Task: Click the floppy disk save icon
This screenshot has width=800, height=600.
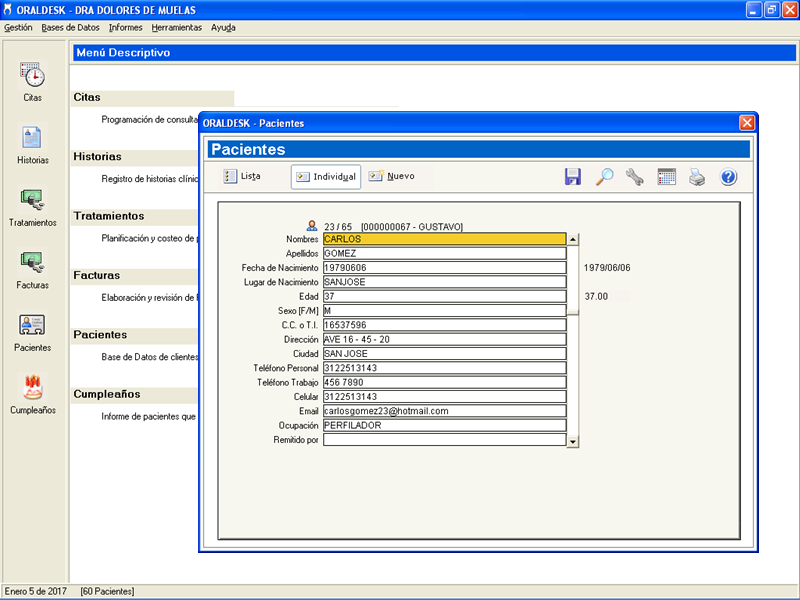Action: click(x=573, y=177)
